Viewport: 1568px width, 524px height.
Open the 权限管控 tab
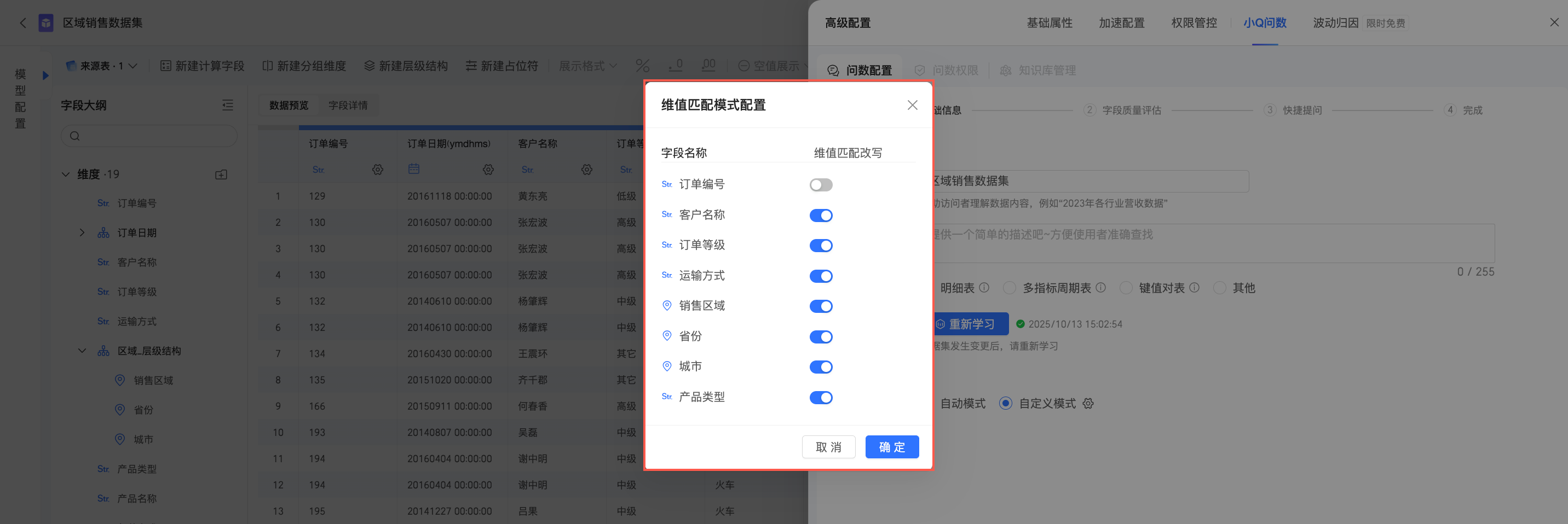1194,23
